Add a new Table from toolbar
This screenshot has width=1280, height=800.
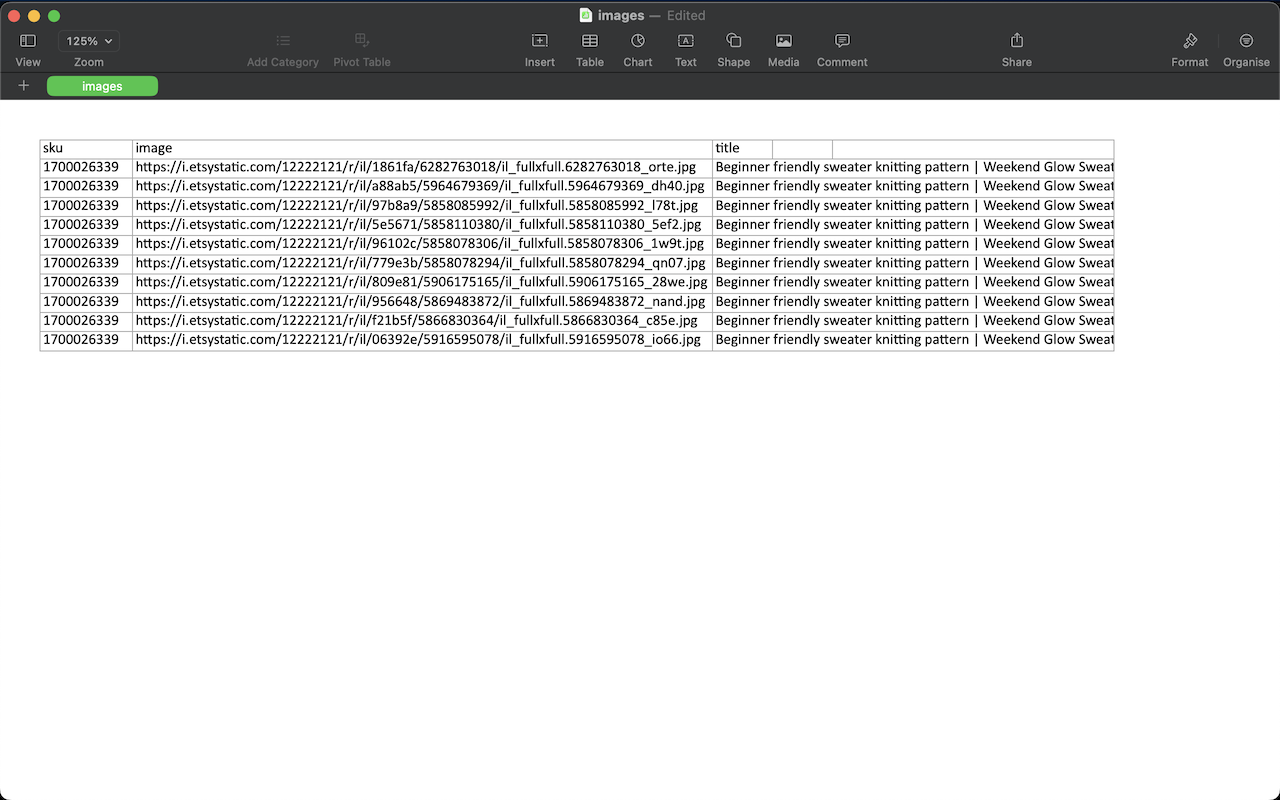[x=590, y=41]
